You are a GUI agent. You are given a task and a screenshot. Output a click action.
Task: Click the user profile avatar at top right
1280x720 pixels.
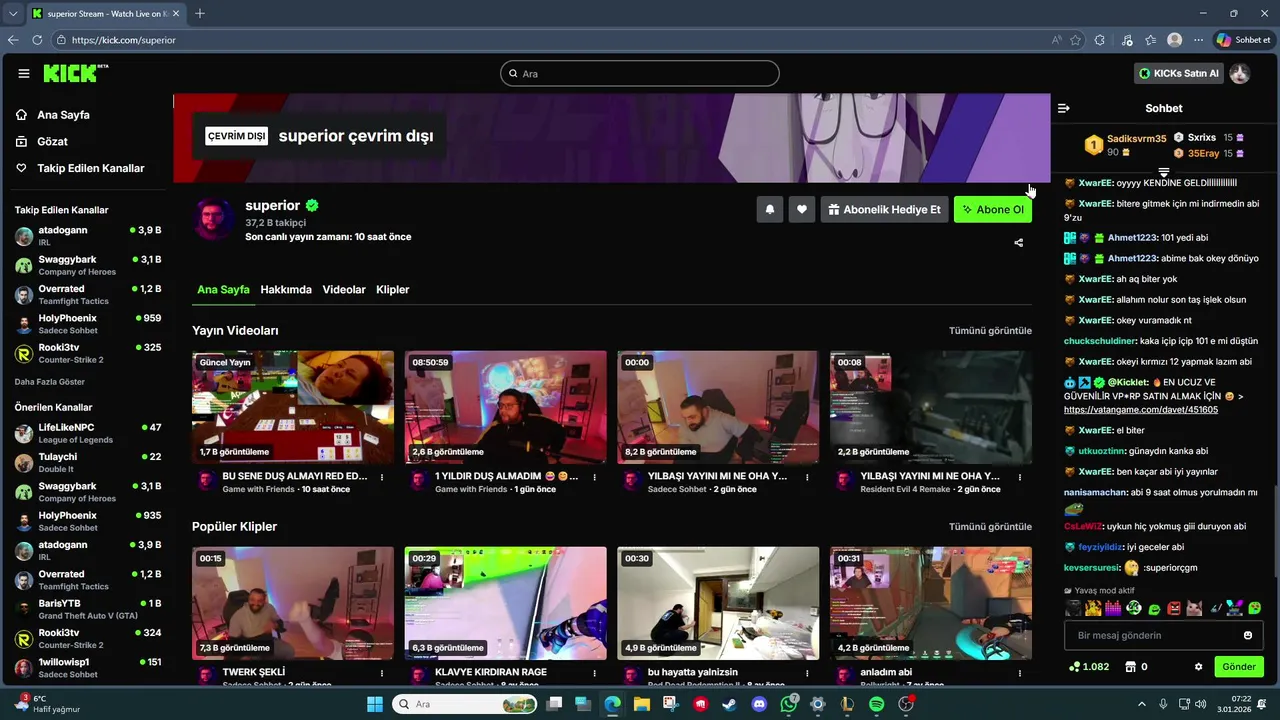1240,73
